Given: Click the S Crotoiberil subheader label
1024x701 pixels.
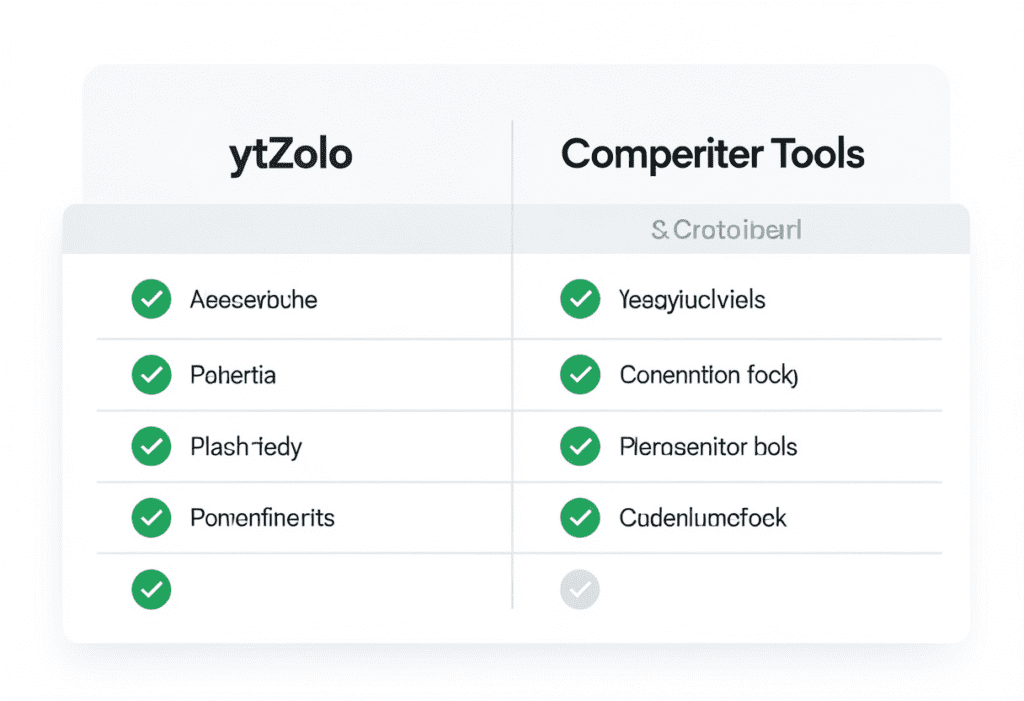Looking at the screenshot, I should (x=726, y=231).
